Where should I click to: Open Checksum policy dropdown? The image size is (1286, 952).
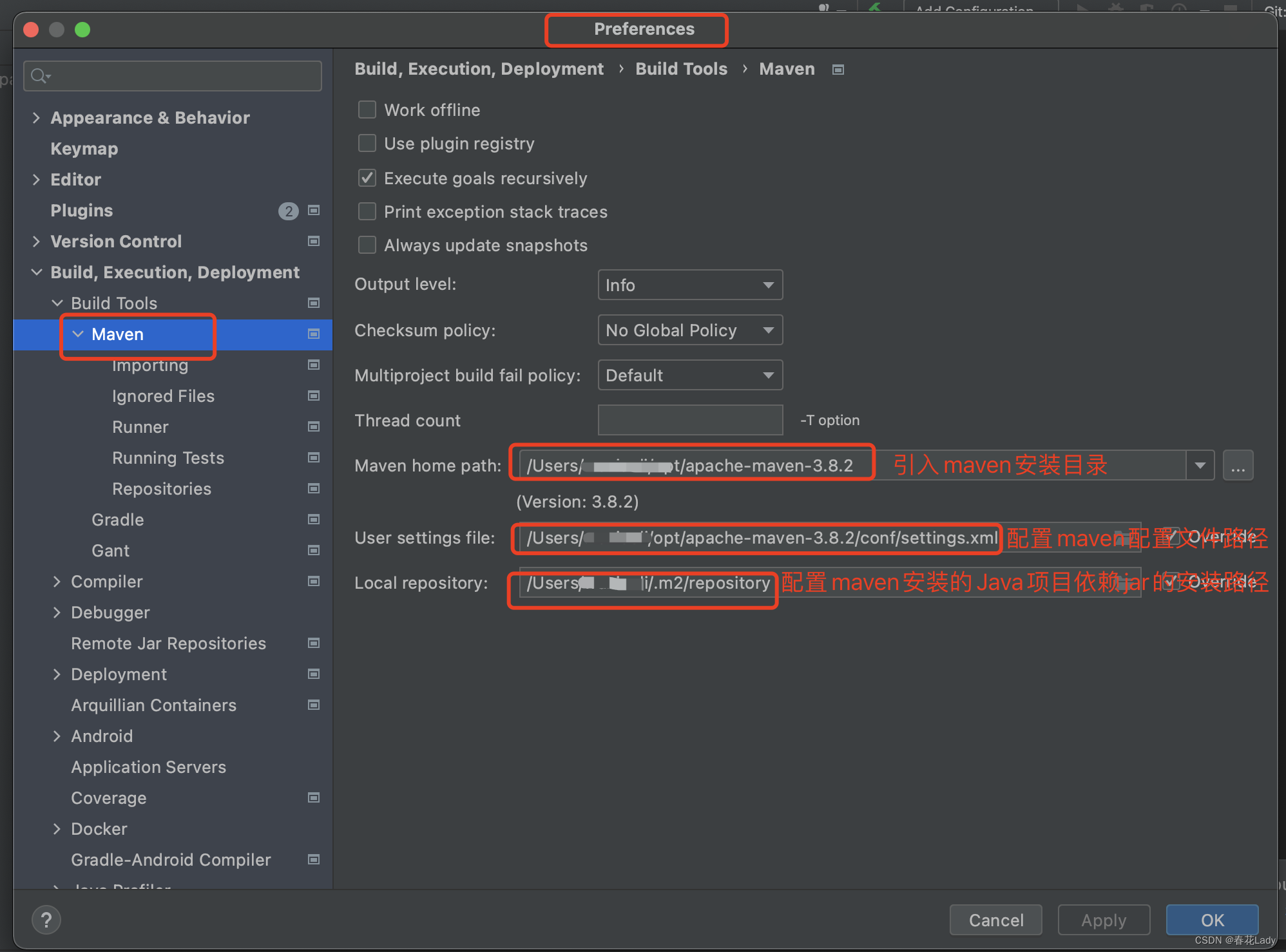[690, 330]
